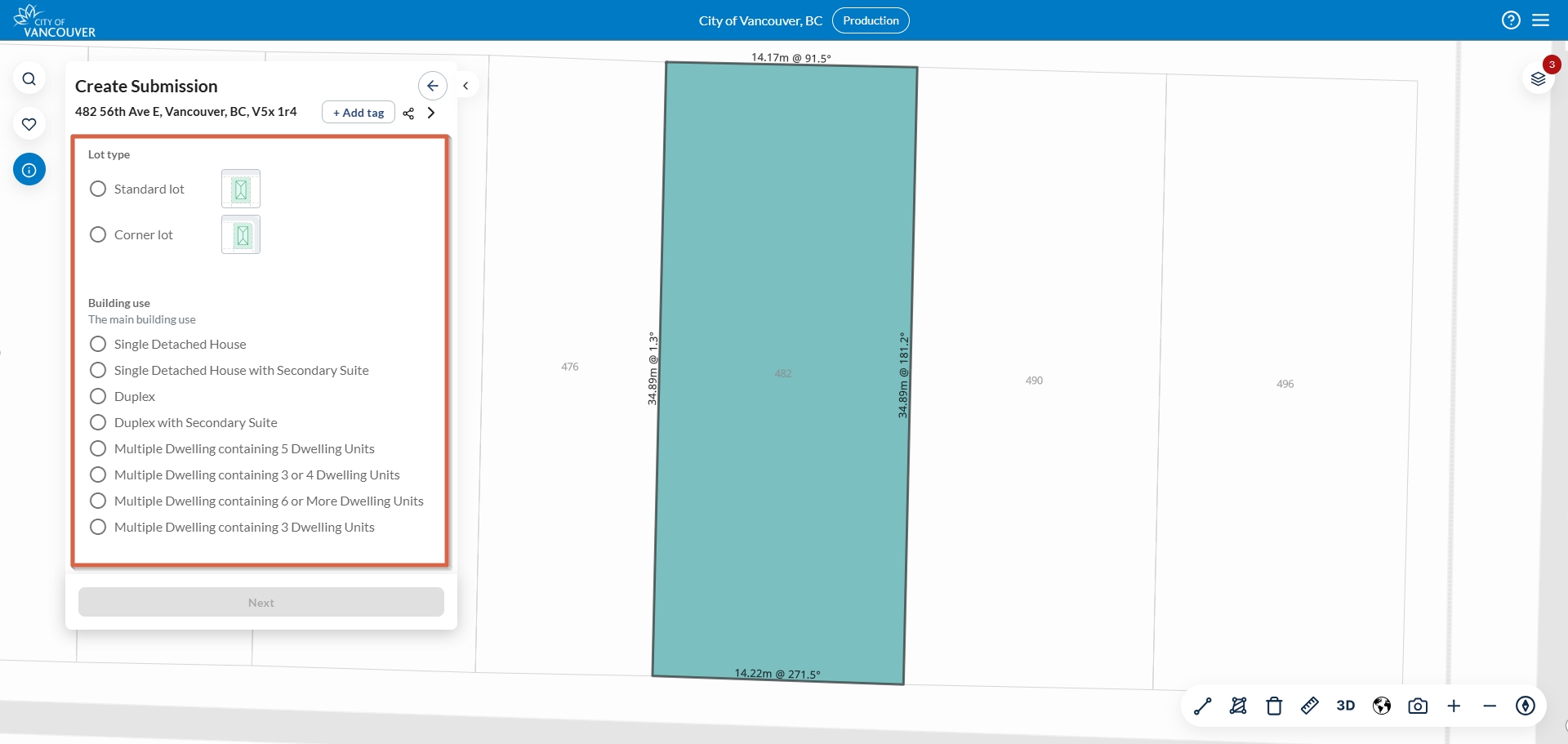1568x744 pixels.
Task: Select Multiple Dwelling containing 6 or More Units
Action: point(98,501)
